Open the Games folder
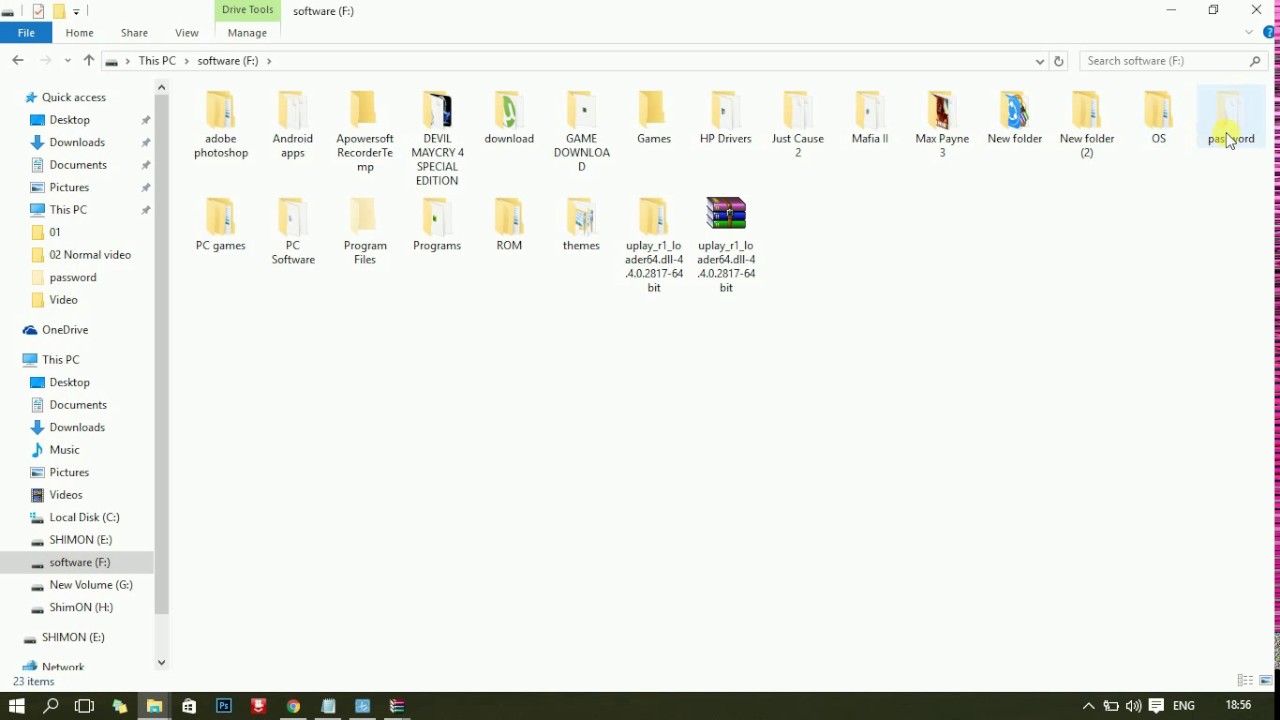This screenshot has height=720, width=1280. [x=654, y=117]
